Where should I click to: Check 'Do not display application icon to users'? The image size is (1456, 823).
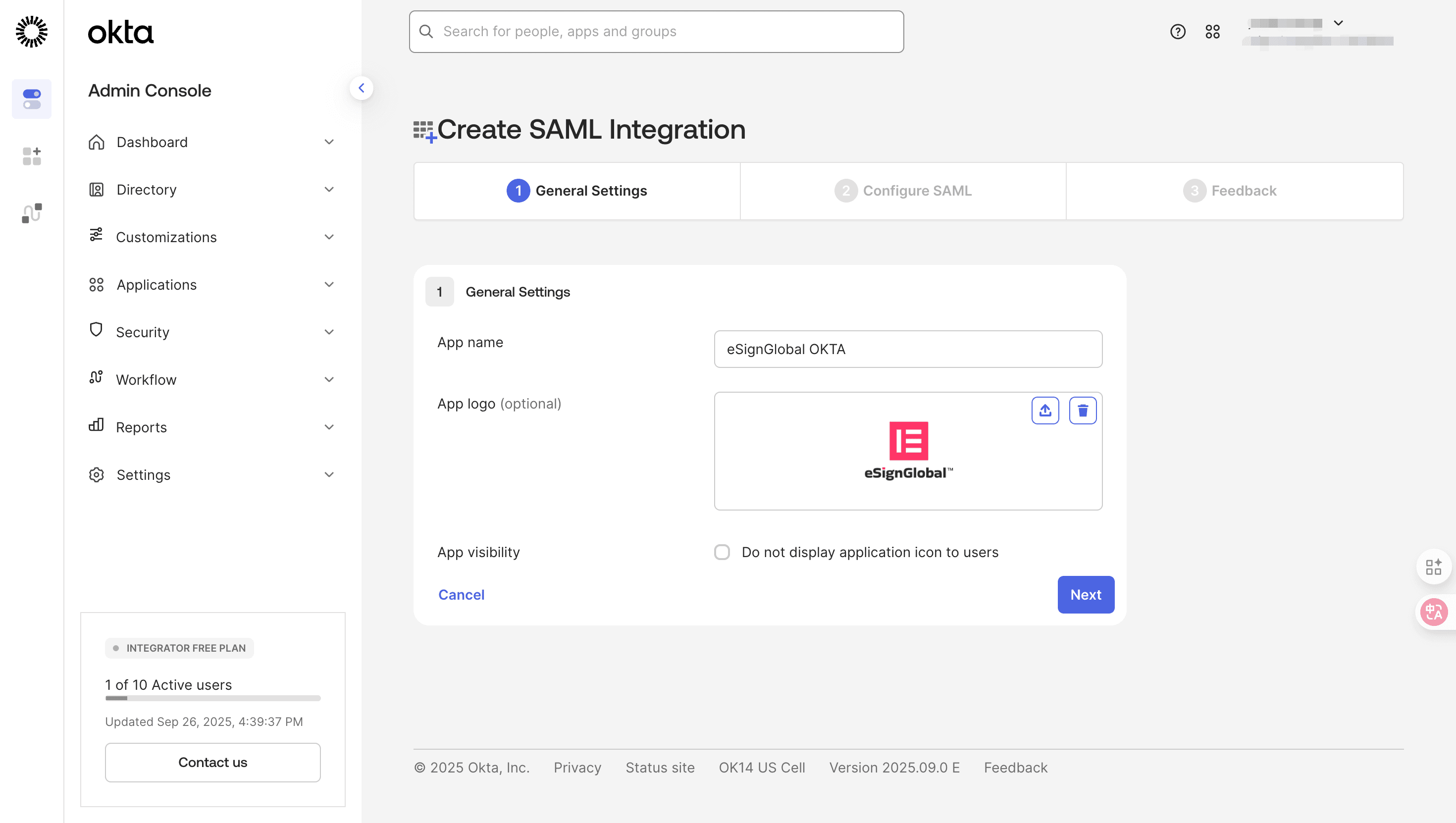[722, 552]
